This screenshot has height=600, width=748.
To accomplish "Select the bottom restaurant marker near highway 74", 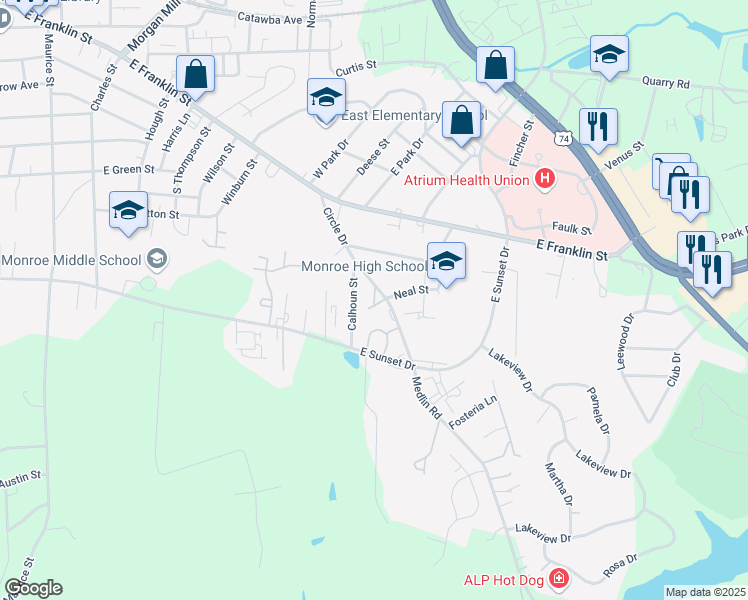I will click(x=712, y=274).
